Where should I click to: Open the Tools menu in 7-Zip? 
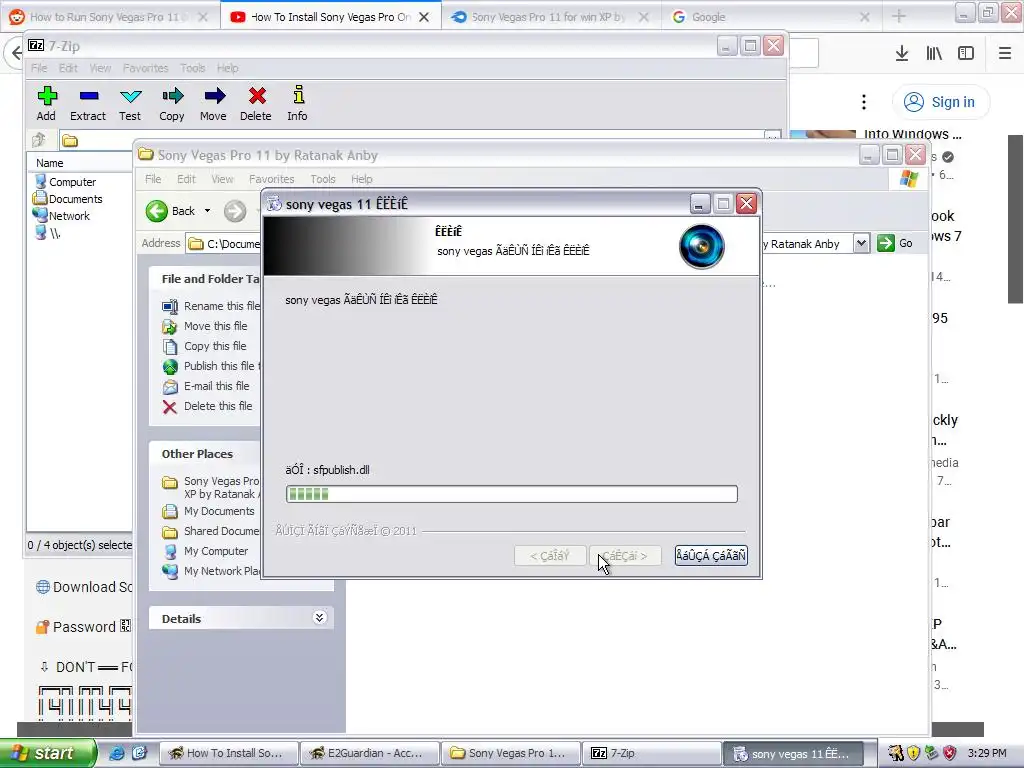tap(192, 68)
